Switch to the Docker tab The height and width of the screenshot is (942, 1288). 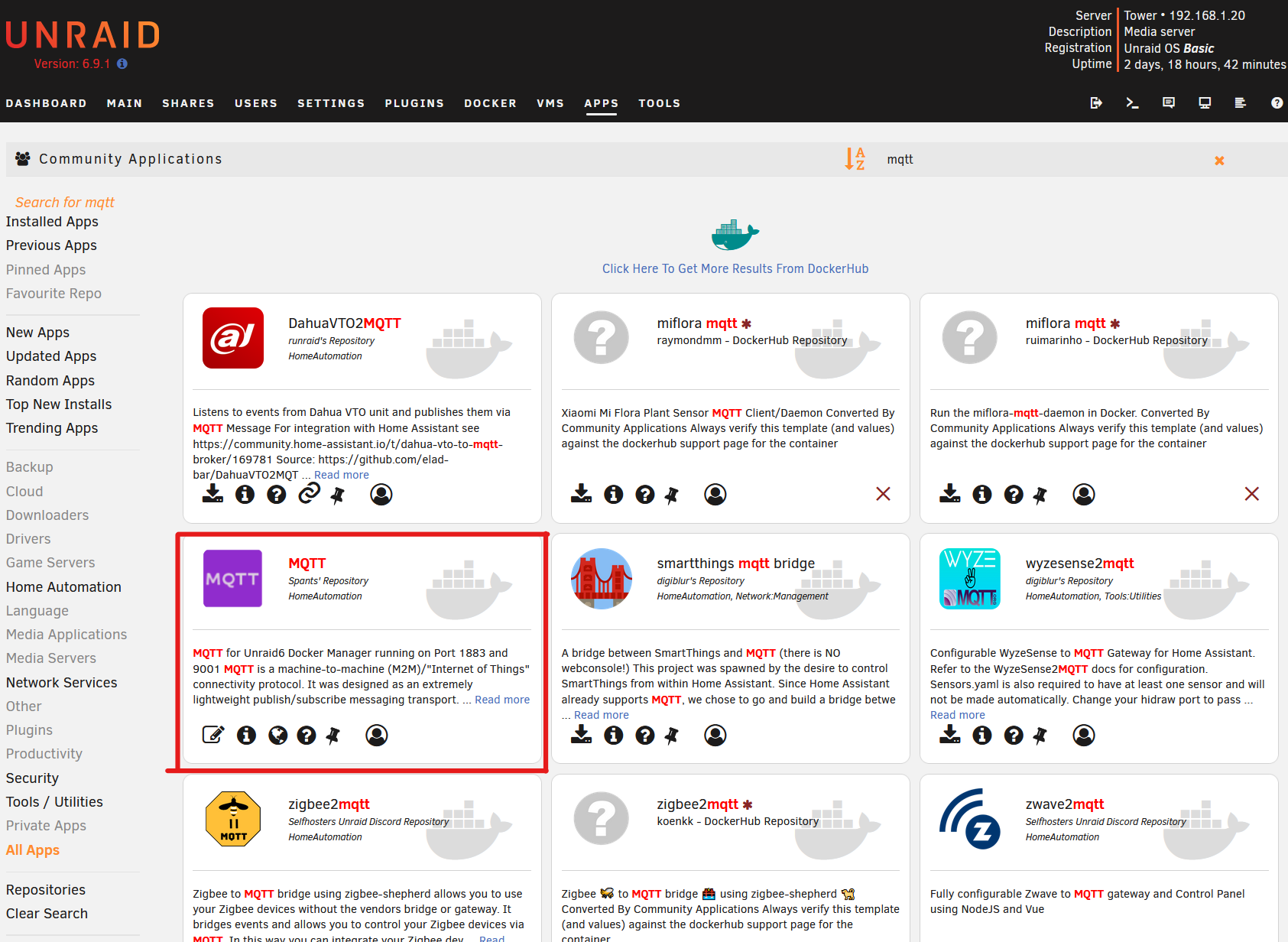coord(491,103)
